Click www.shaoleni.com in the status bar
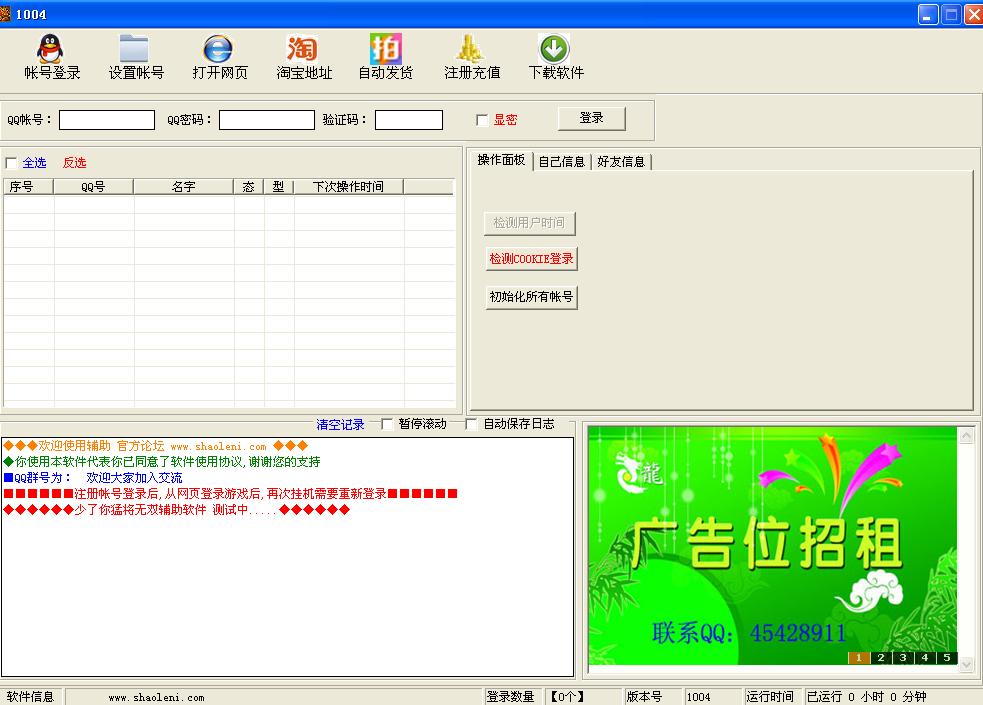Image resolution: width=983 pixels, height=705 pixels. pyautogui.click(x=156, y=697)
